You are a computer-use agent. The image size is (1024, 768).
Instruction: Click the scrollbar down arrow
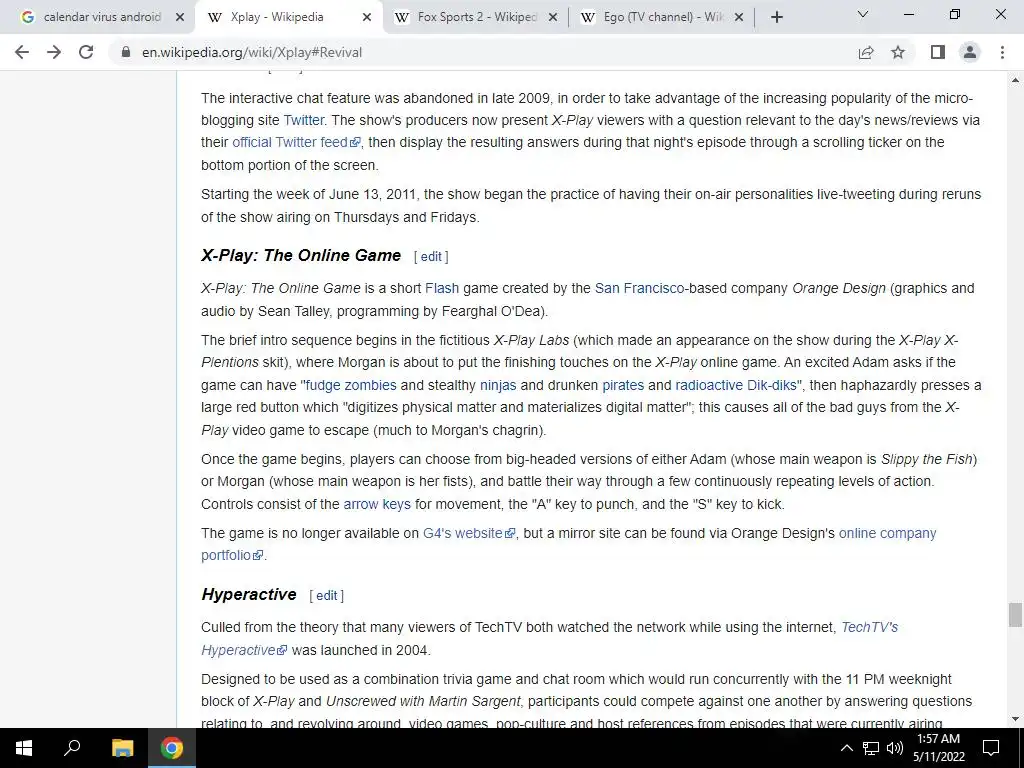pos(1015,719)
